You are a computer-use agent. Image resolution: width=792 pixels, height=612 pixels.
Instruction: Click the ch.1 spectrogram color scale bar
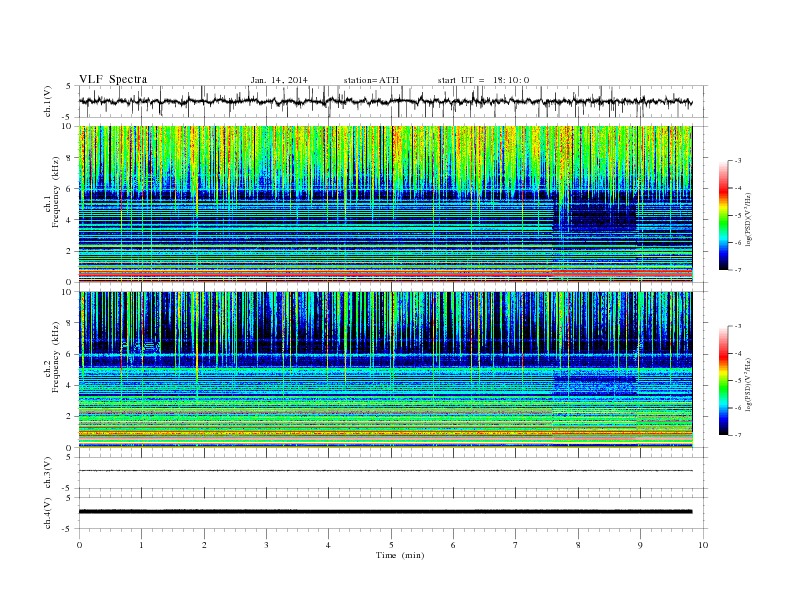coord(724,216)
